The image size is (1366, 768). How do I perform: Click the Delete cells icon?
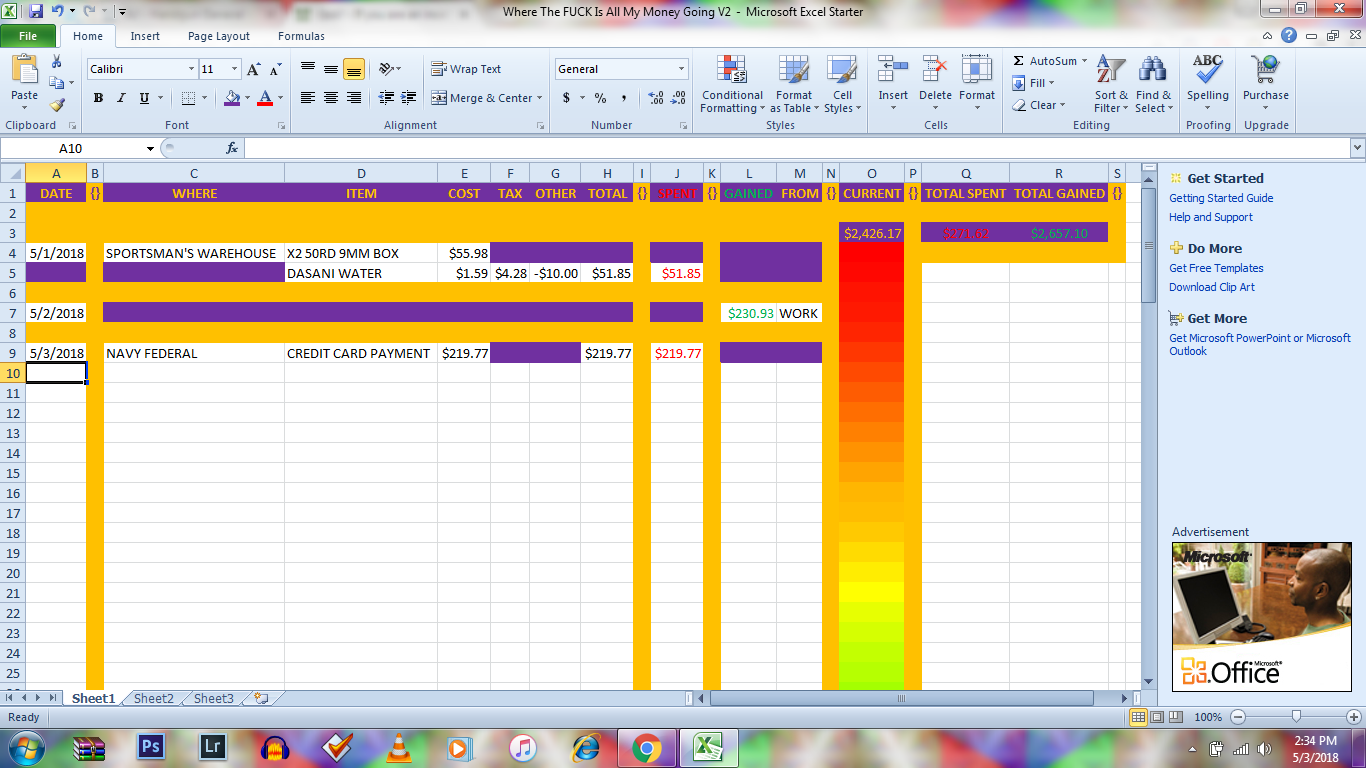pos(936,69)
